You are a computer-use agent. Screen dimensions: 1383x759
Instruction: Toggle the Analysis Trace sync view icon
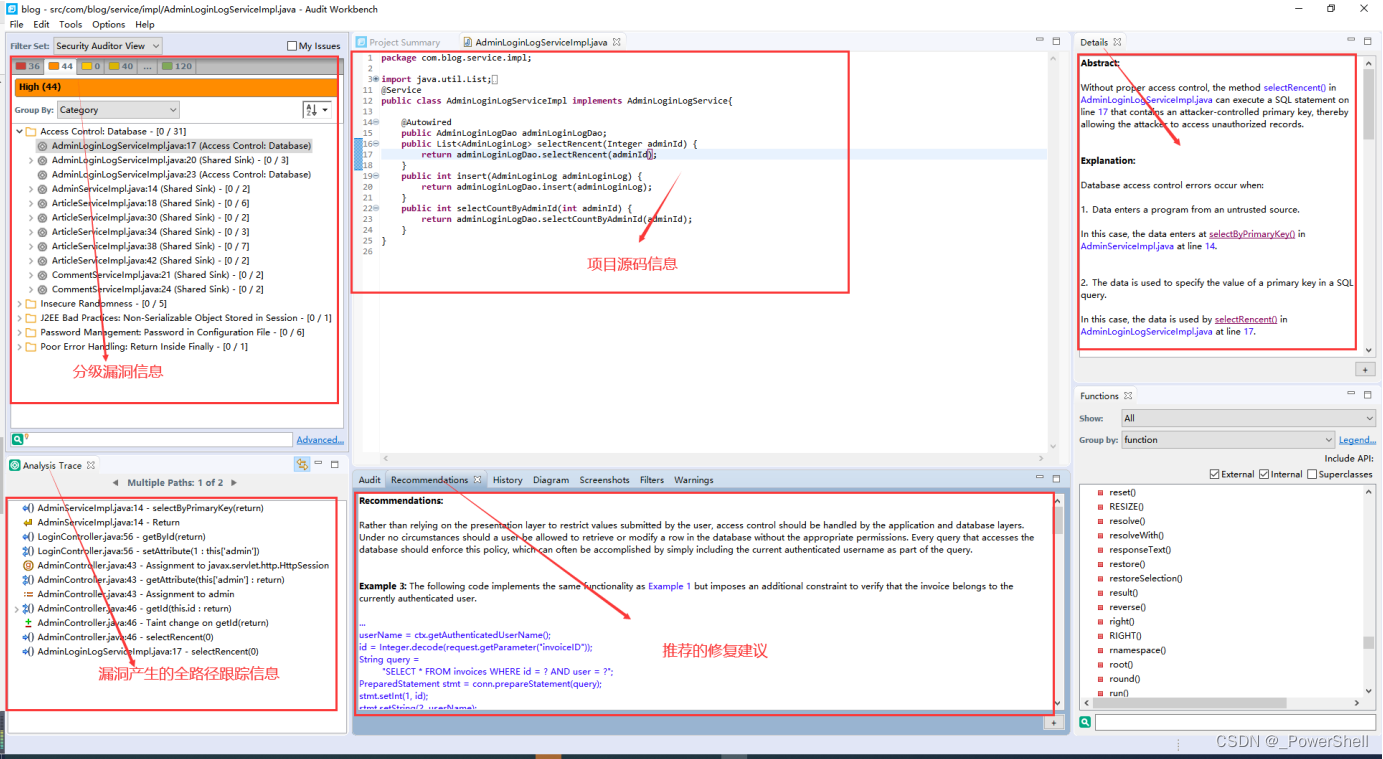click(x=302, y=464)
